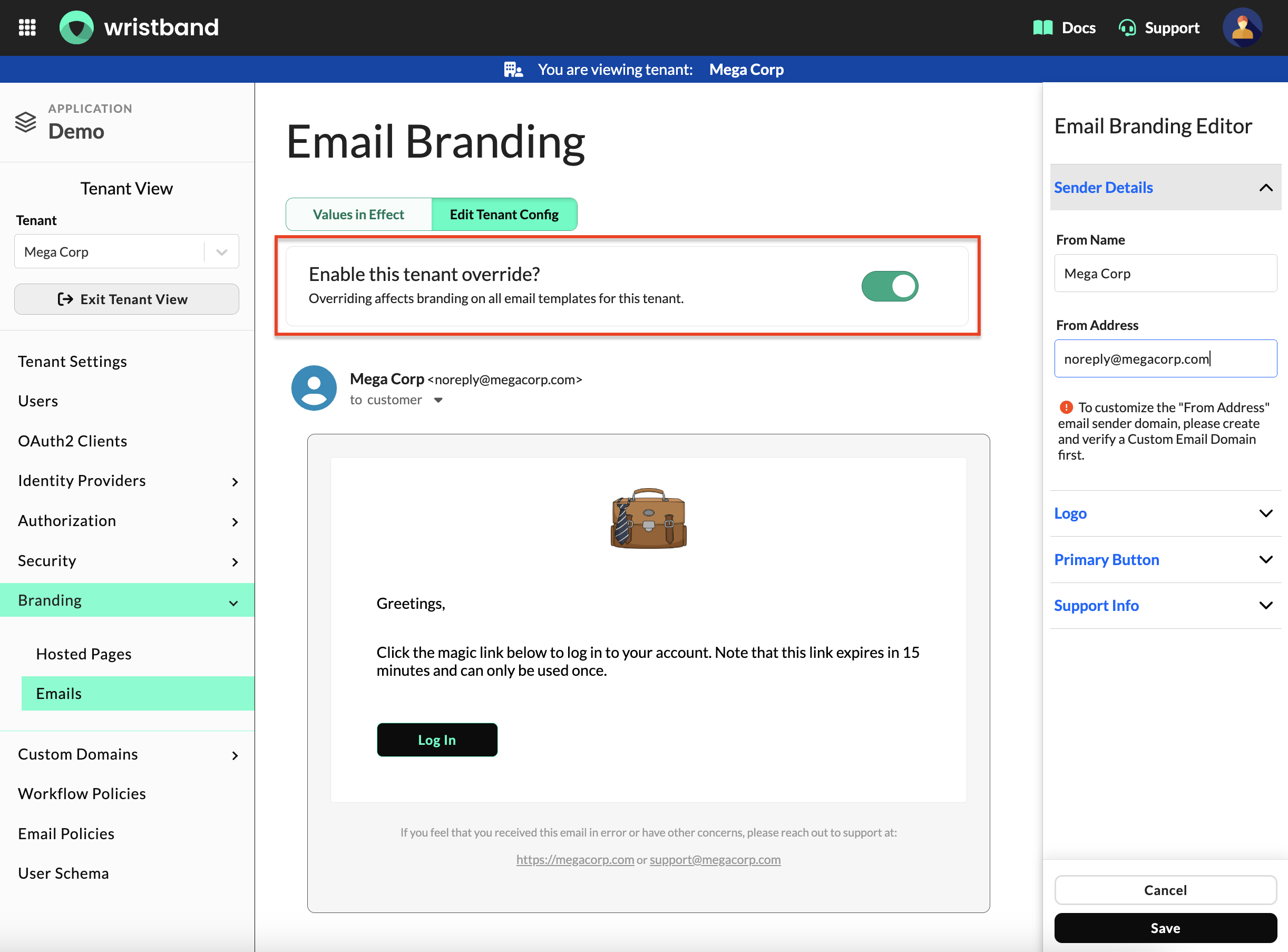Save the email branding changes
Viewport: 1288px width, 952px height.
coord(1165,928)
